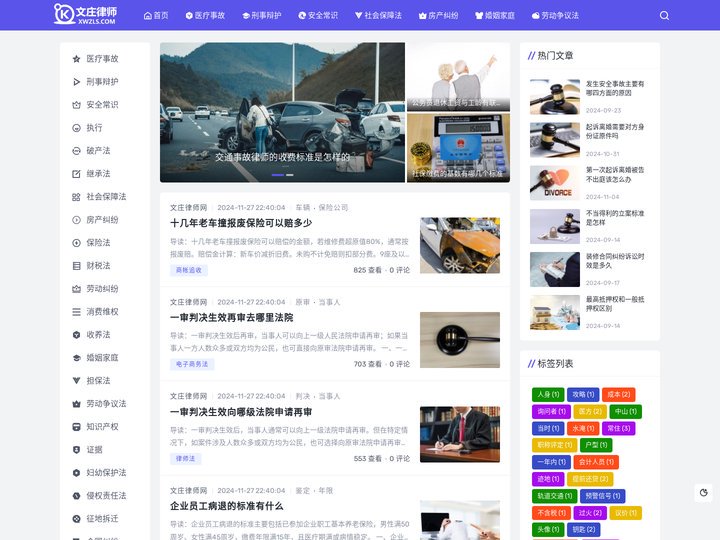720x540 pixels.
Task: Click the 电子商务法 category tag
Action: click(x=192, y=364)
